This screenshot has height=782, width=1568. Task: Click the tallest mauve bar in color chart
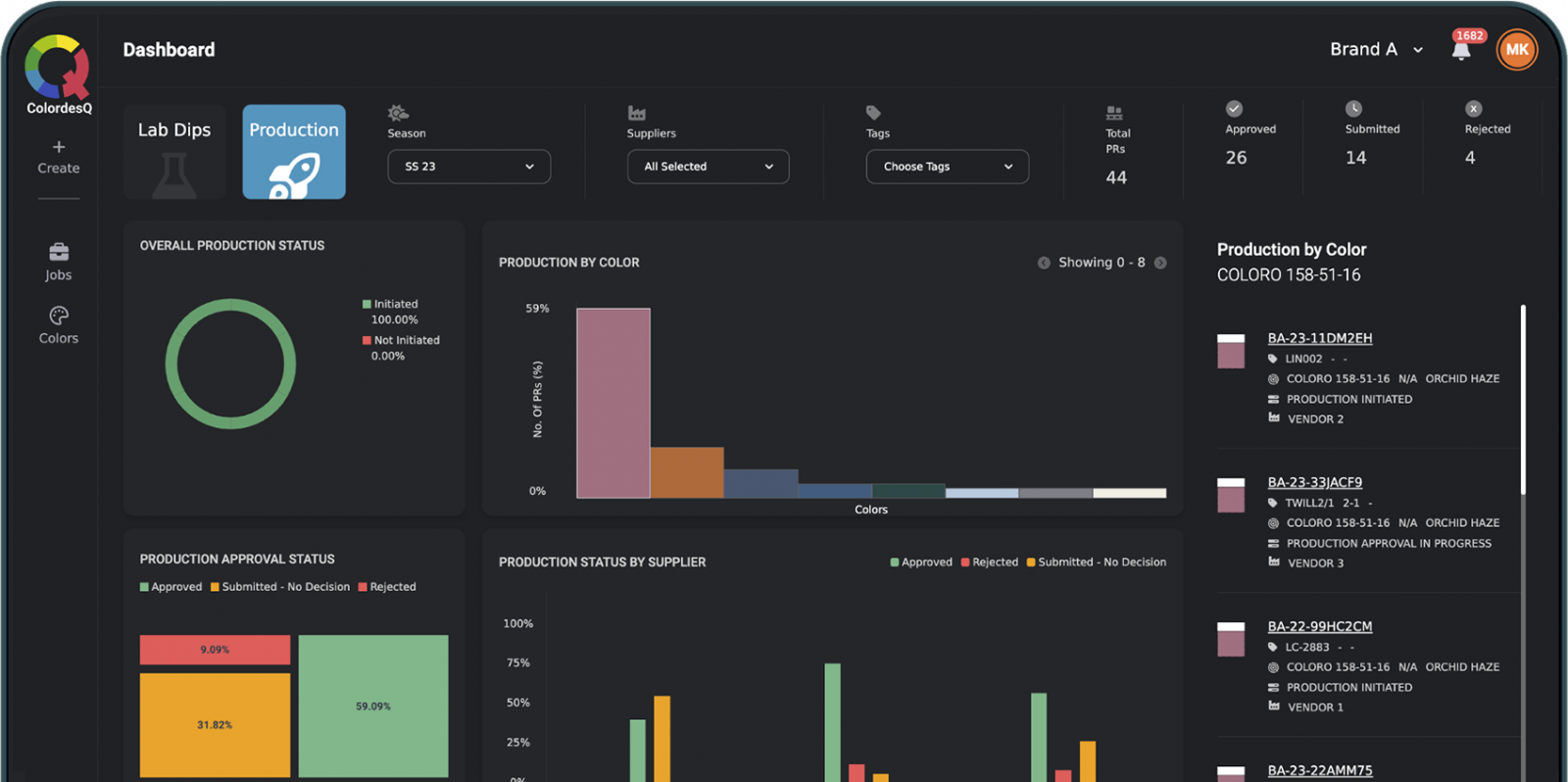pos(613,403)
